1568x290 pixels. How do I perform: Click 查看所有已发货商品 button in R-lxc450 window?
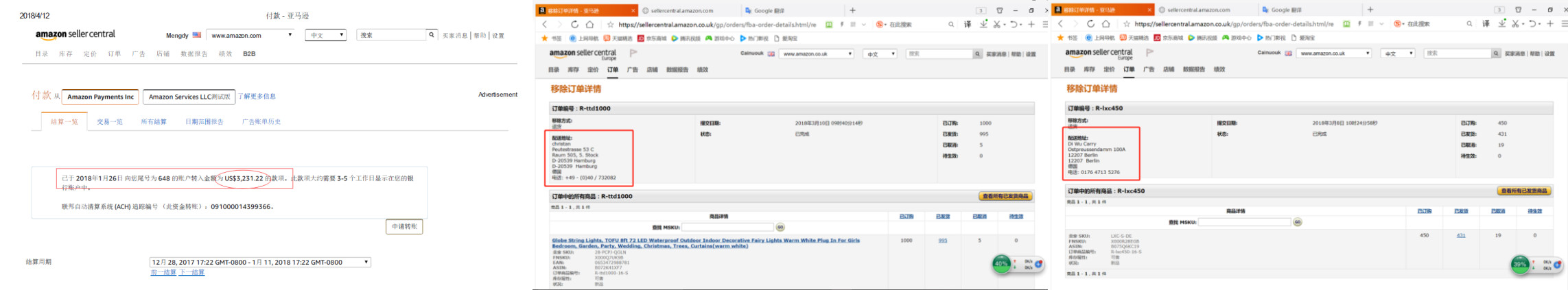pos(1524,191)
